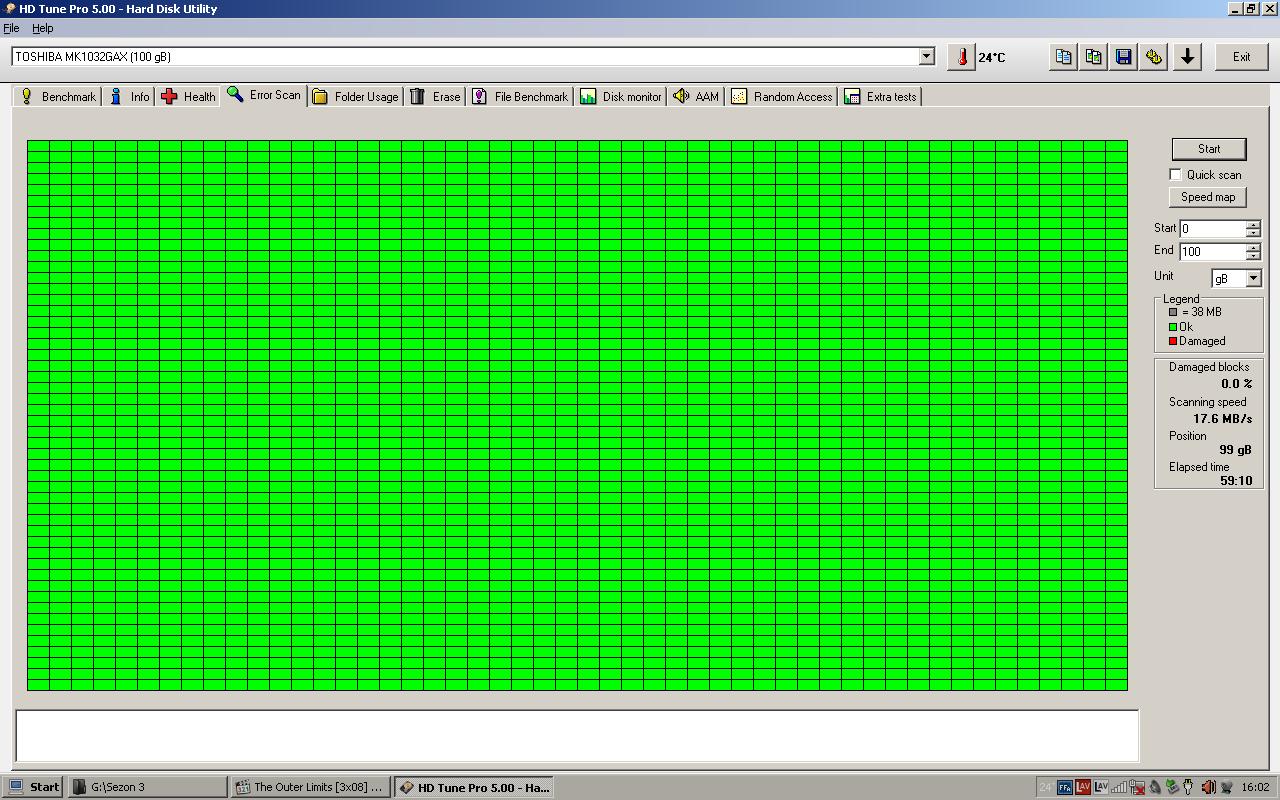Open The Outer Limits taskbar window
1280x800 pixels.
[x=311, y=787]
